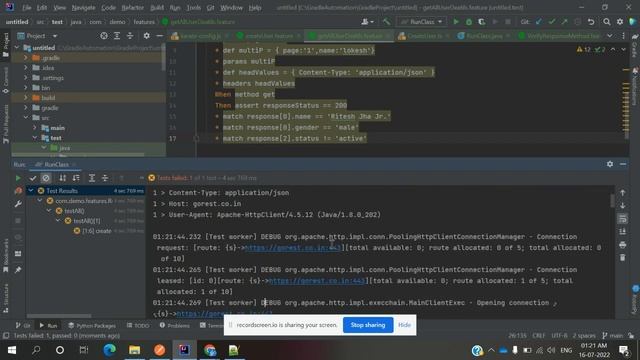Click Select Opened File target icon in Project panel

pos(104,36)
